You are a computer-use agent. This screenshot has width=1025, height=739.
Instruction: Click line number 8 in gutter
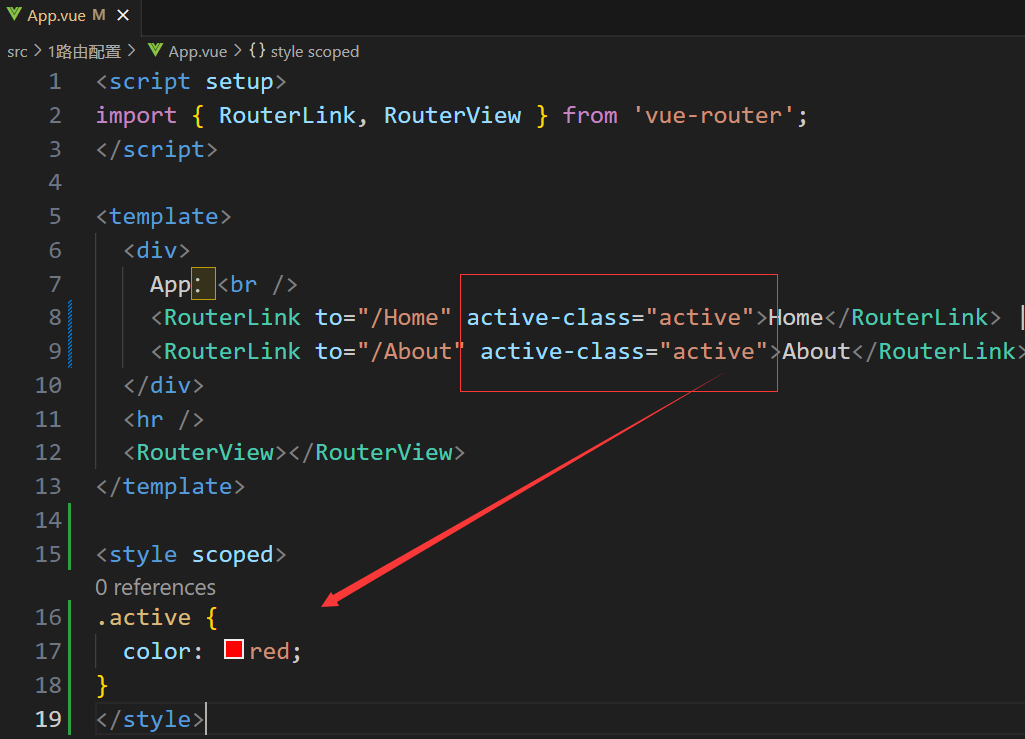[55, 318]
